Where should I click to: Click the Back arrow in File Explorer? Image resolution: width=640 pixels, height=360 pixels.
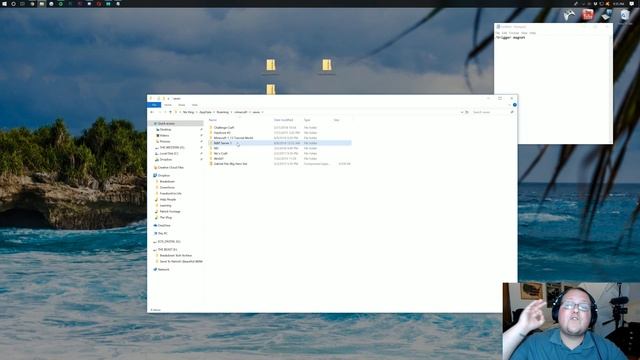click(x=152, y=112)
